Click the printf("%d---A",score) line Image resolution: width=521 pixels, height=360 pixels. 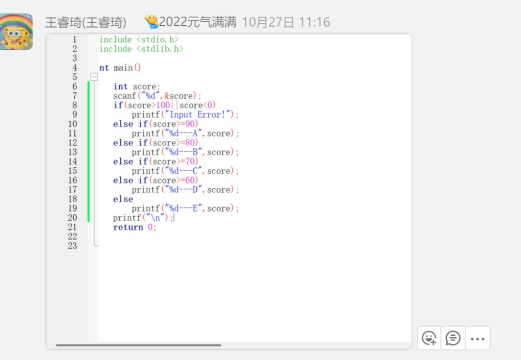click(x=185, y=133)
